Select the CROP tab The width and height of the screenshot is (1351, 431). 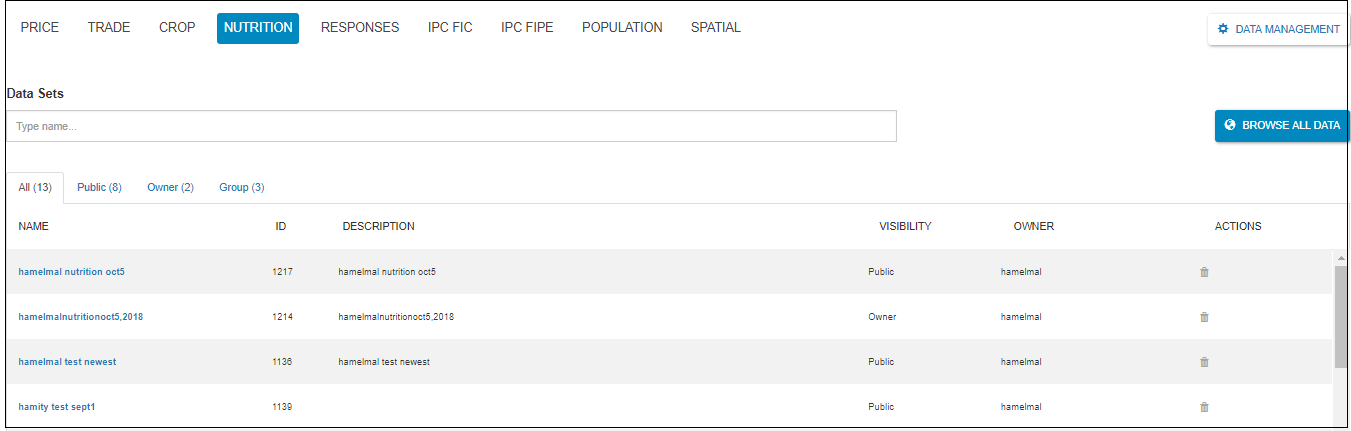[177, 28]
